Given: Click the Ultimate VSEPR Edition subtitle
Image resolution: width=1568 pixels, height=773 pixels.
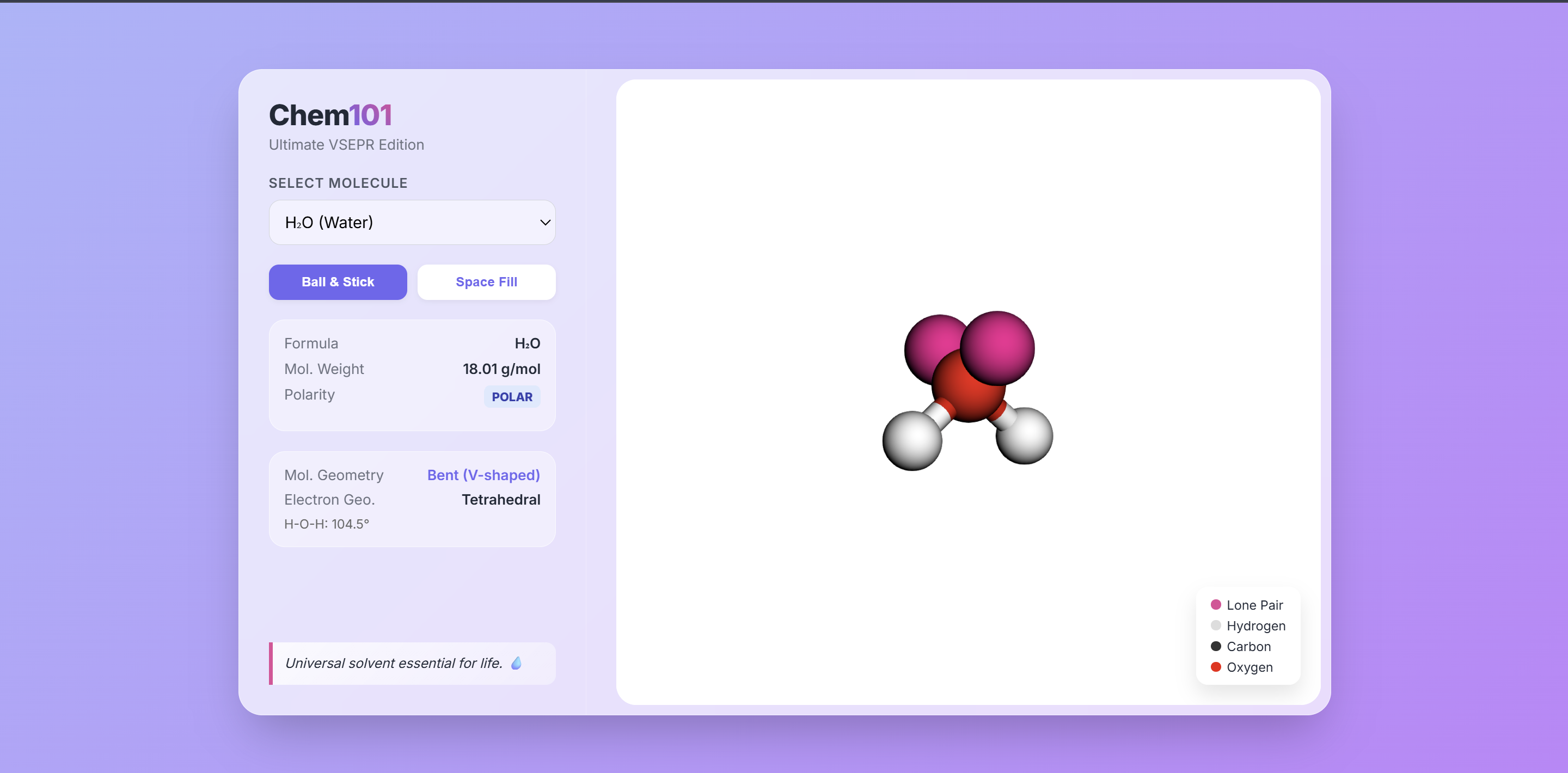Looking at the screenshot, I should [346, 145].
